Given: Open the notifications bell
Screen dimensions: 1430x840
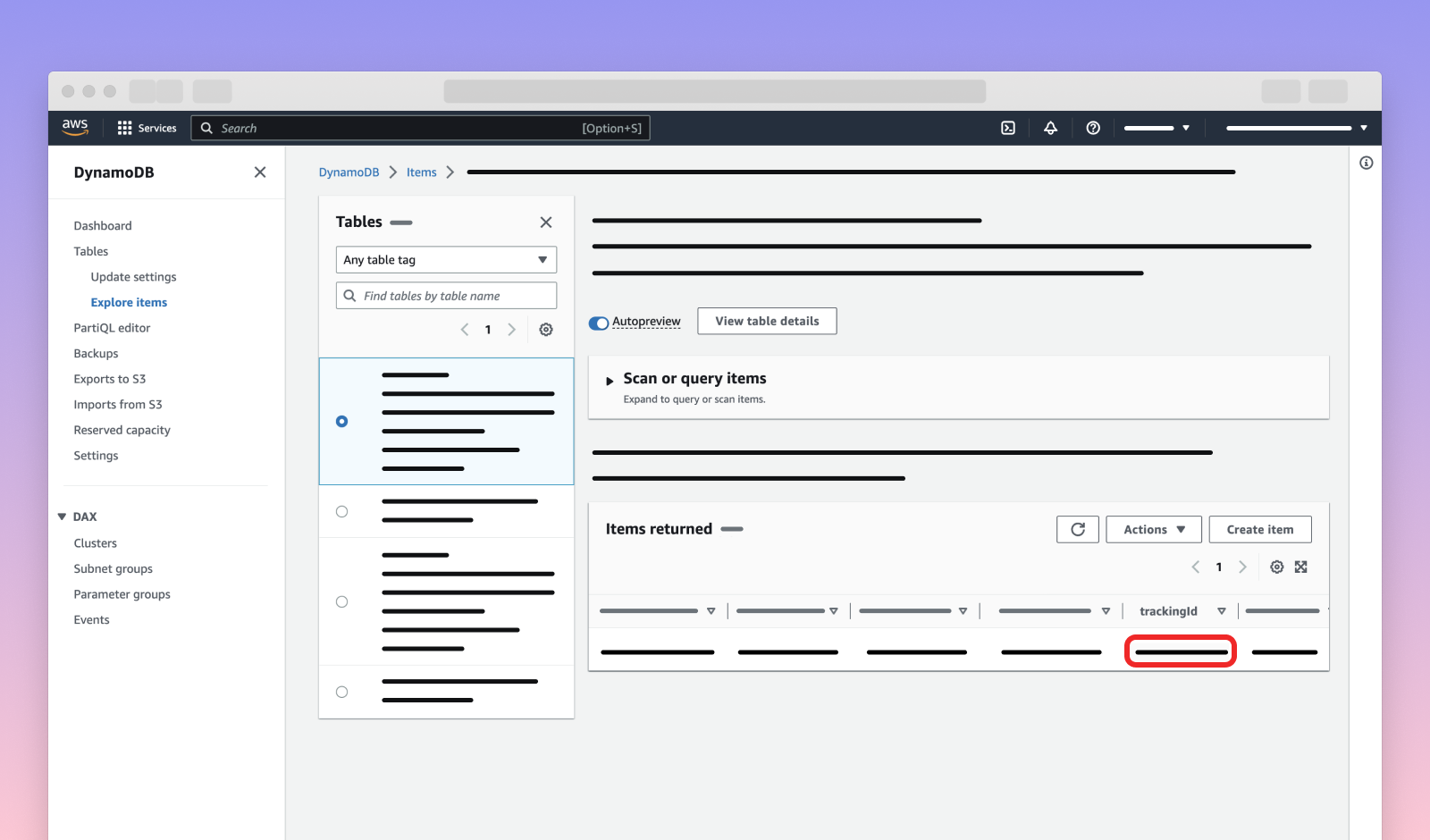Looking at the screenshot, I should 1051,128.
